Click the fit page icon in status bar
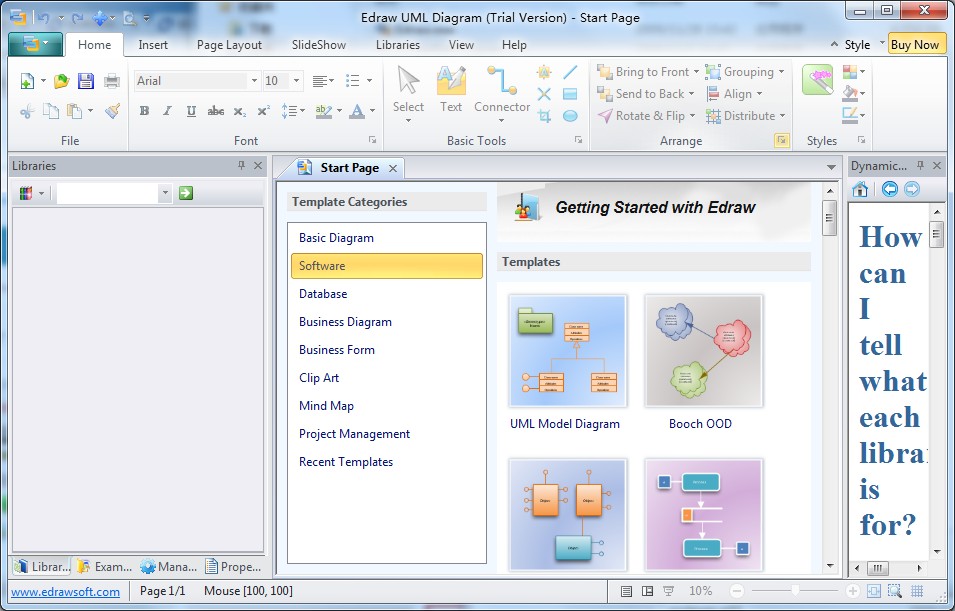Viewport: 955px width, 611px height. (874, 590)
